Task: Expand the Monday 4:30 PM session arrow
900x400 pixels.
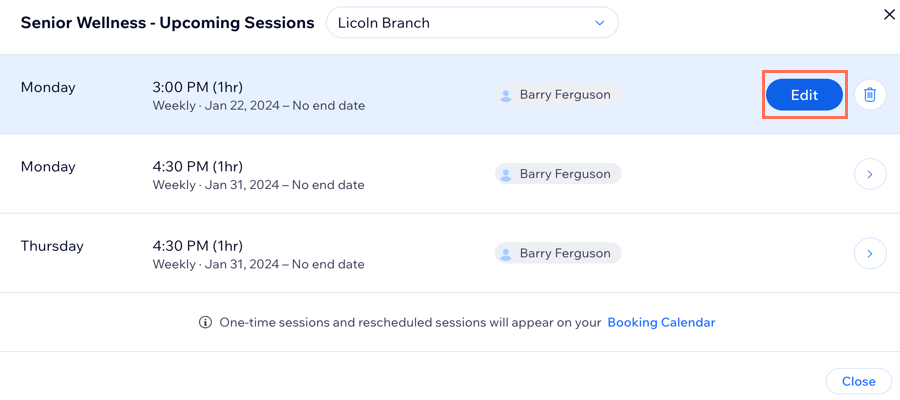Action: coord(870,174)
